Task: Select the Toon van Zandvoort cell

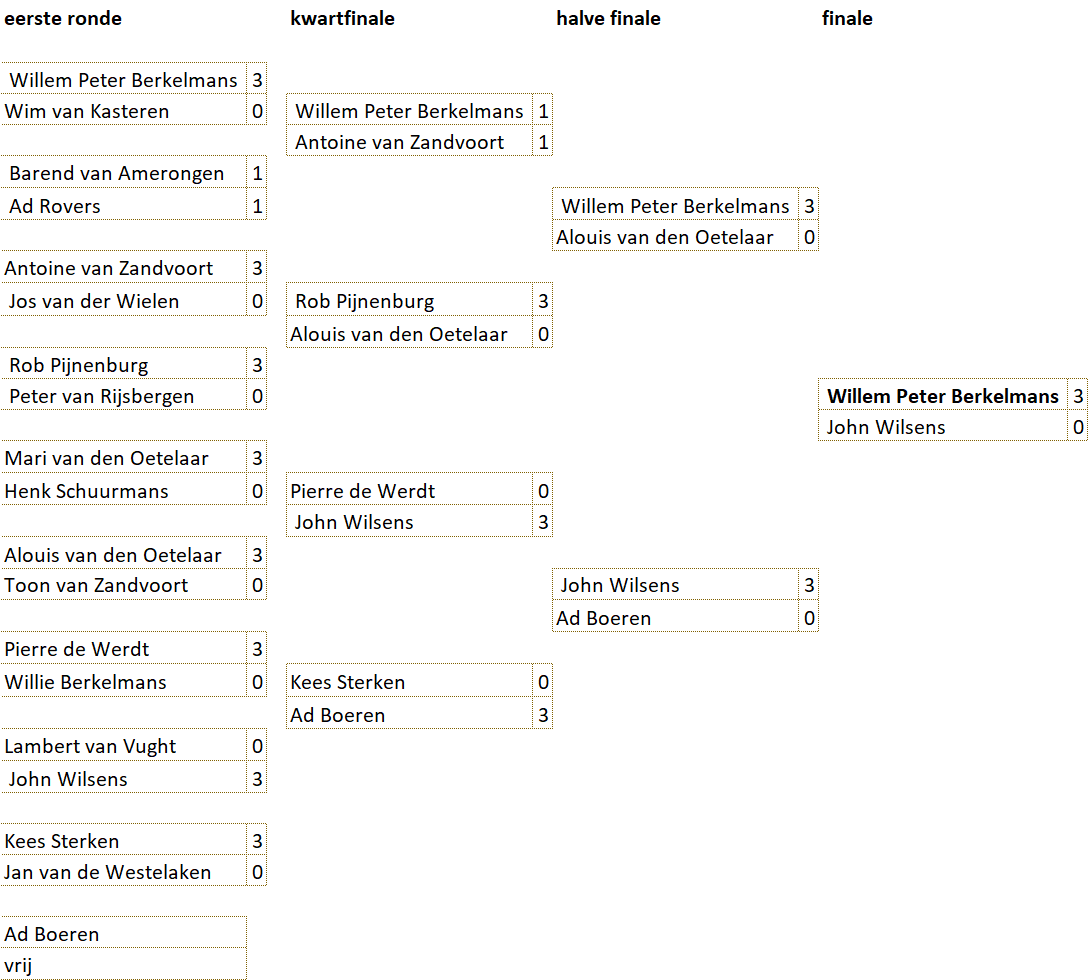Action: tap(96, 585)
